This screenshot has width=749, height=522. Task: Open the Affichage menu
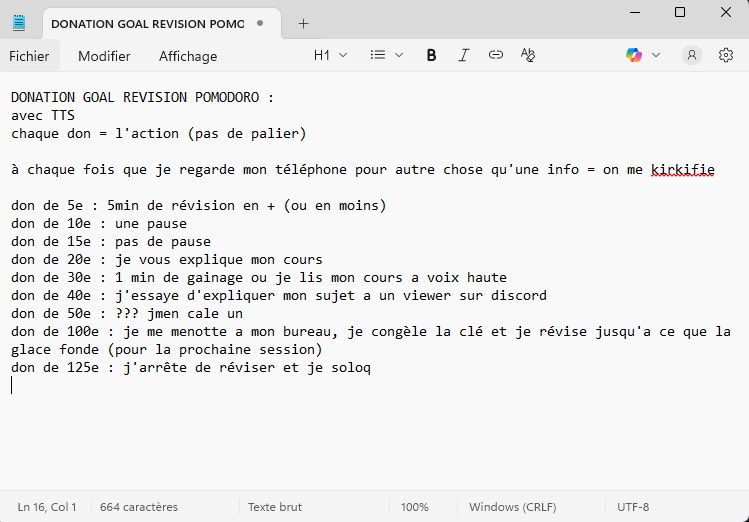[188, 56]
